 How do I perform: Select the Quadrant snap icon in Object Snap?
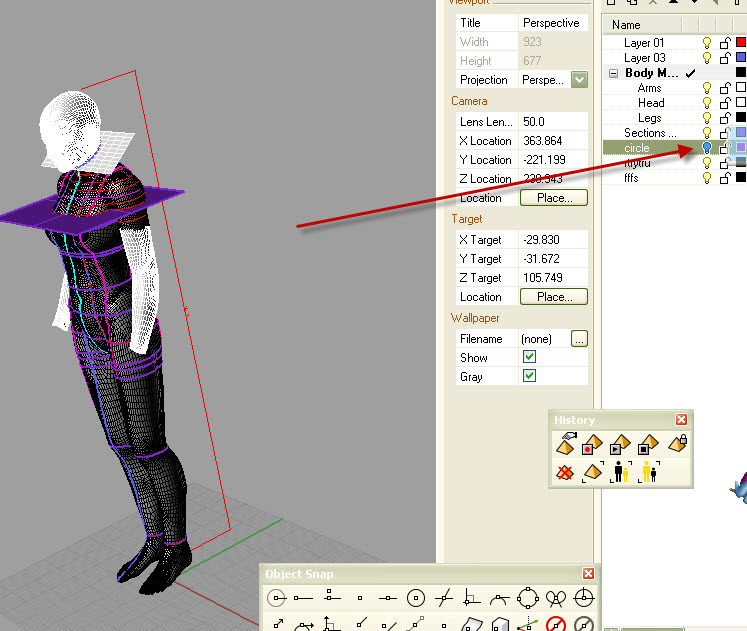click(528, 598)
